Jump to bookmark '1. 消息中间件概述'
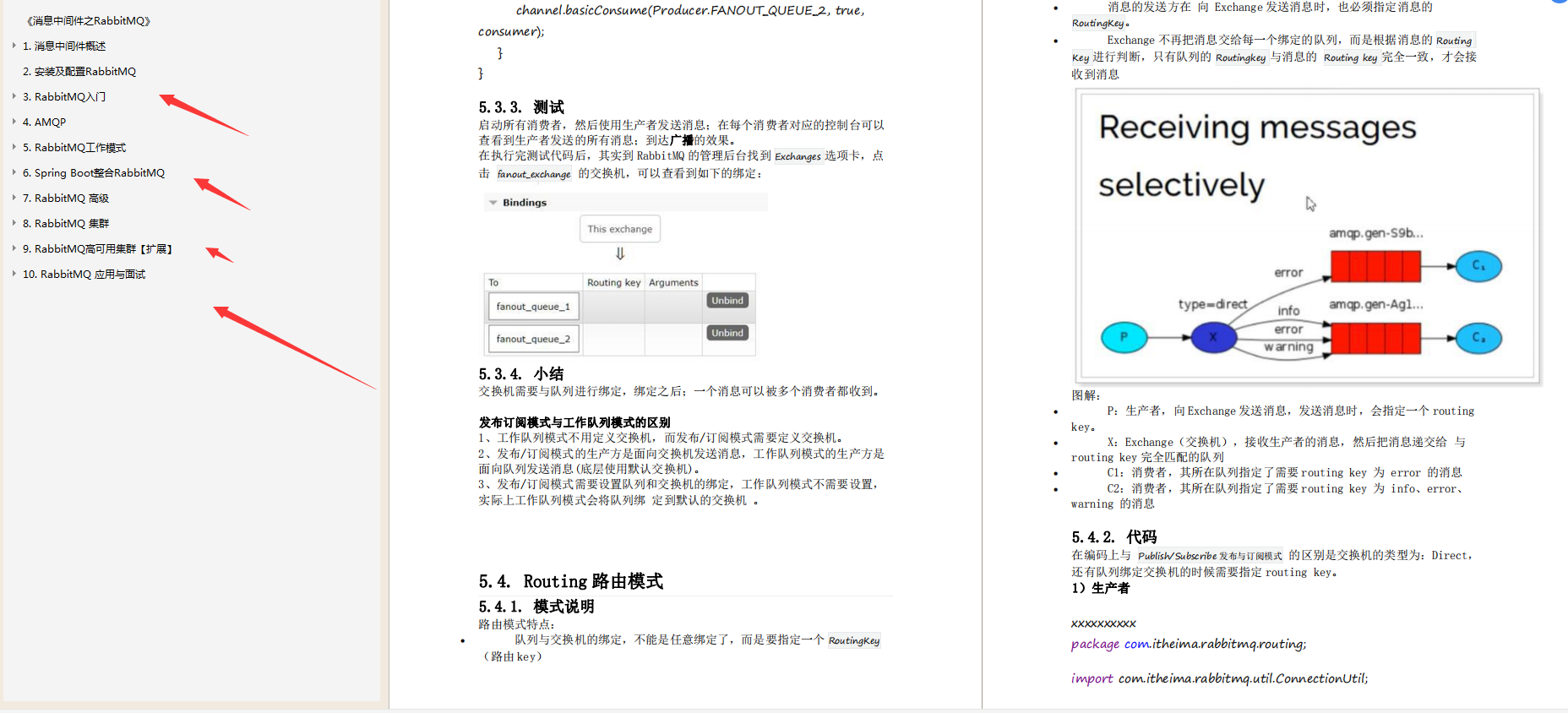This screenshot has height=713, width=1568. pos(64,46)
